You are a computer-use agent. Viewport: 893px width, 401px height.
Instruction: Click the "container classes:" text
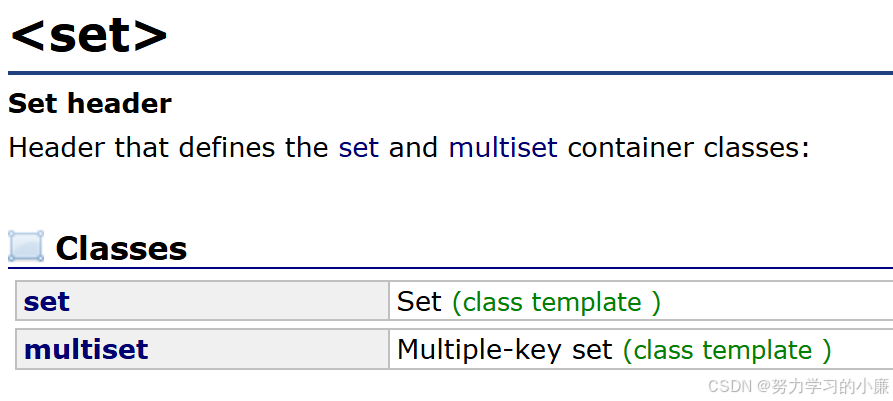tap(689, 148)
